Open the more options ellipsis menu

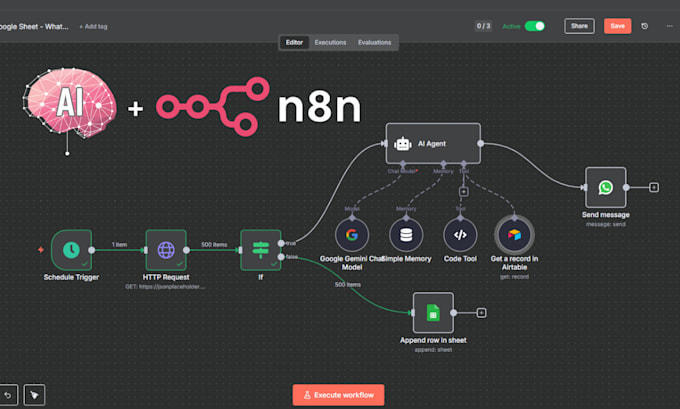click(669, 26)
